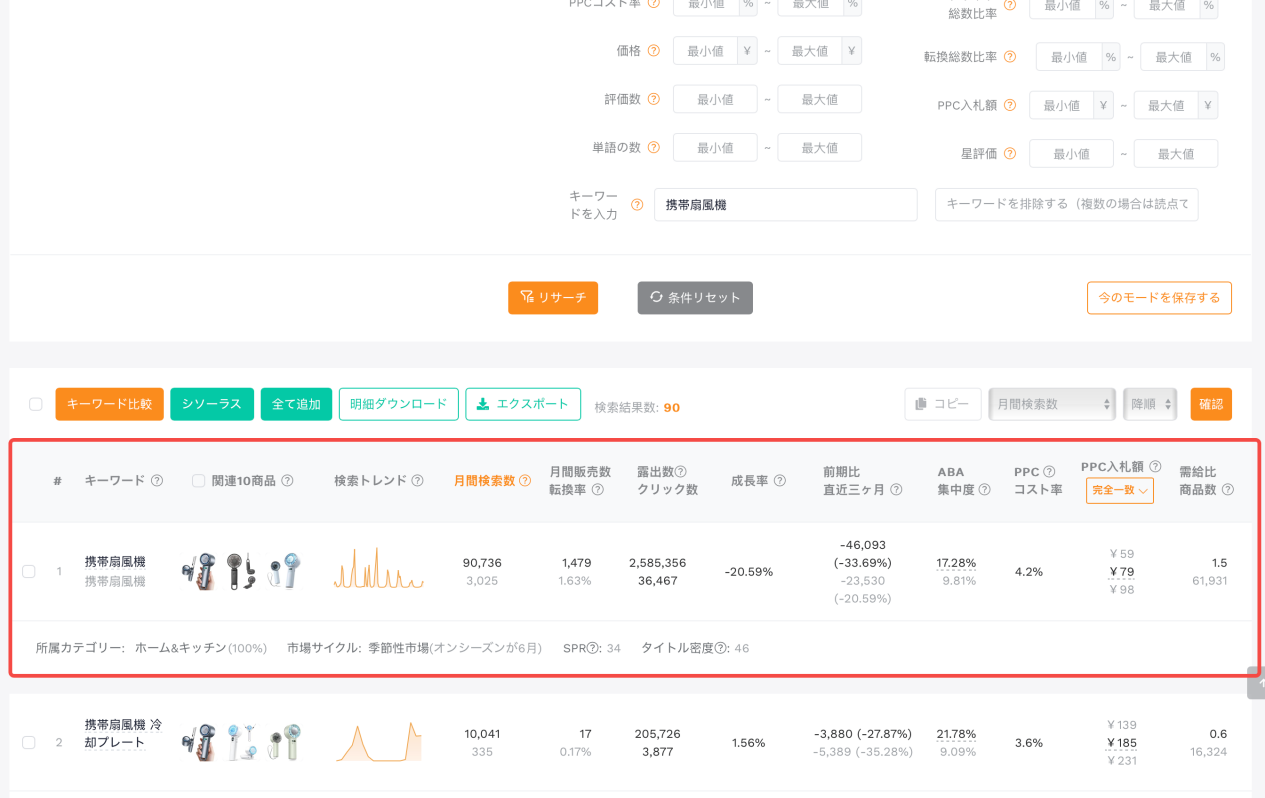Viewport: 1265px width, 798px height.
Task: Click help icon next to PPC入札額 filter
Action: (1010, 105)
